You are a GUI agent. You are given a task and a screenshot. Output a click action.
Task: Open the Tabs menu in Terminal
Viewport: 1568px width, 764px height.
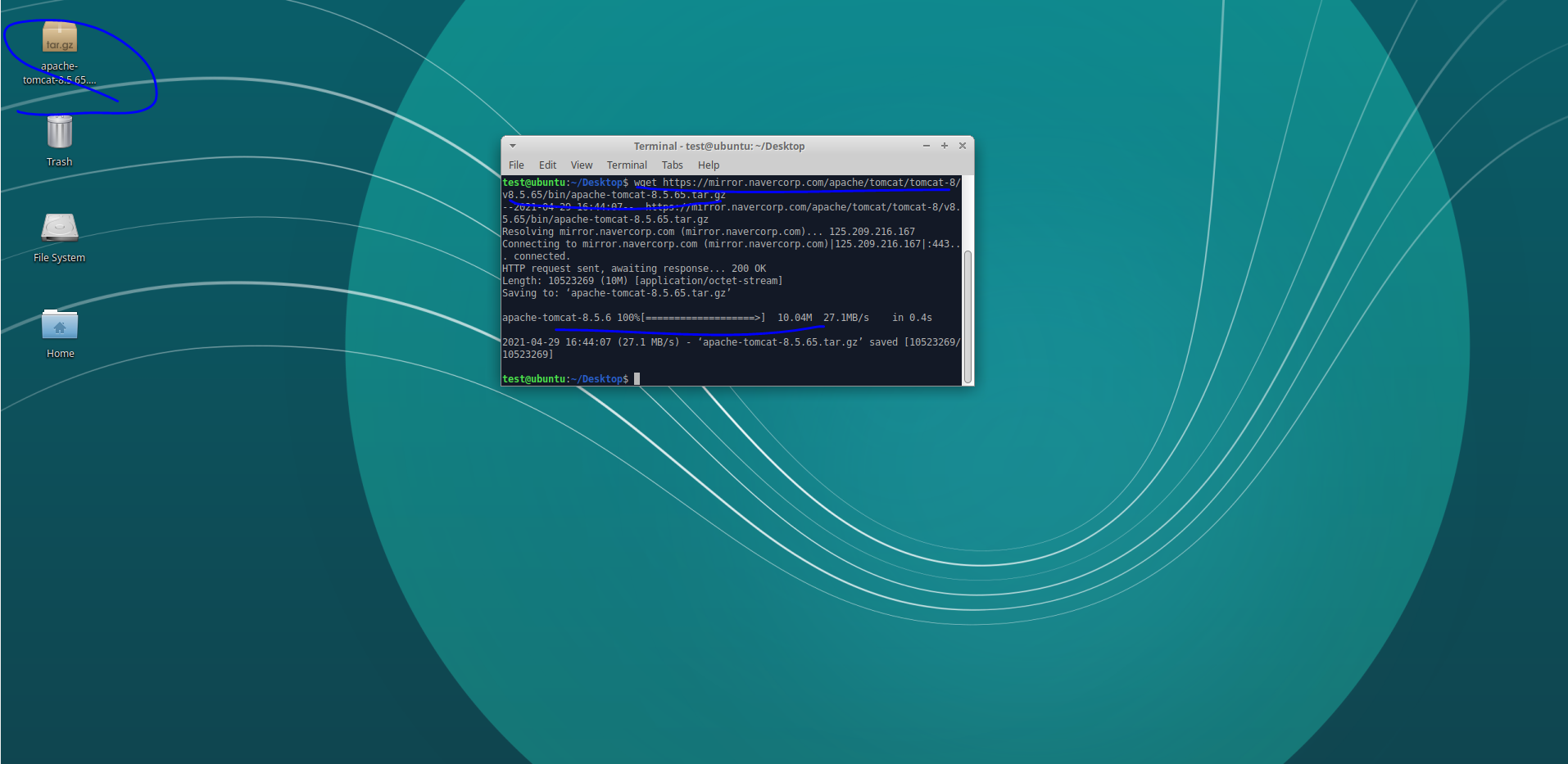tap(673, 165)
